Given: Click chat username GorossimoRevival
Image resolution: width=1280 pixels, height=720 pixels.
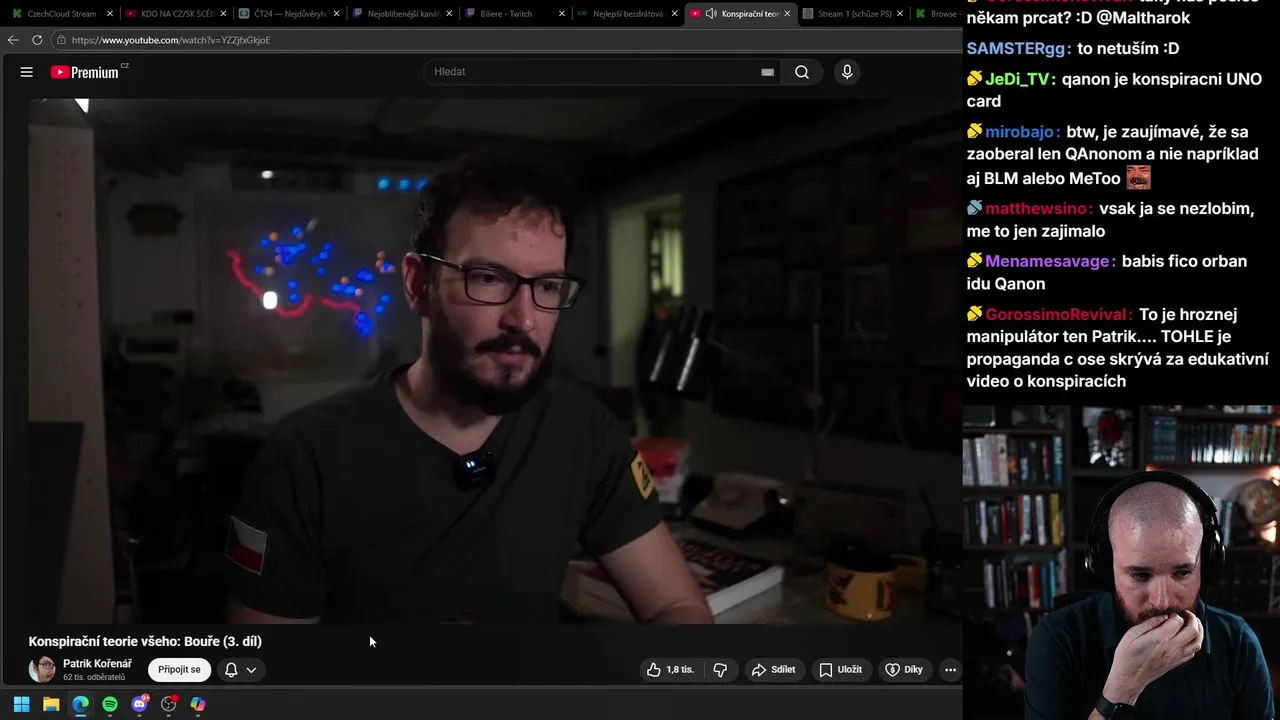Looking at the screenshot, I should 1058,314.
